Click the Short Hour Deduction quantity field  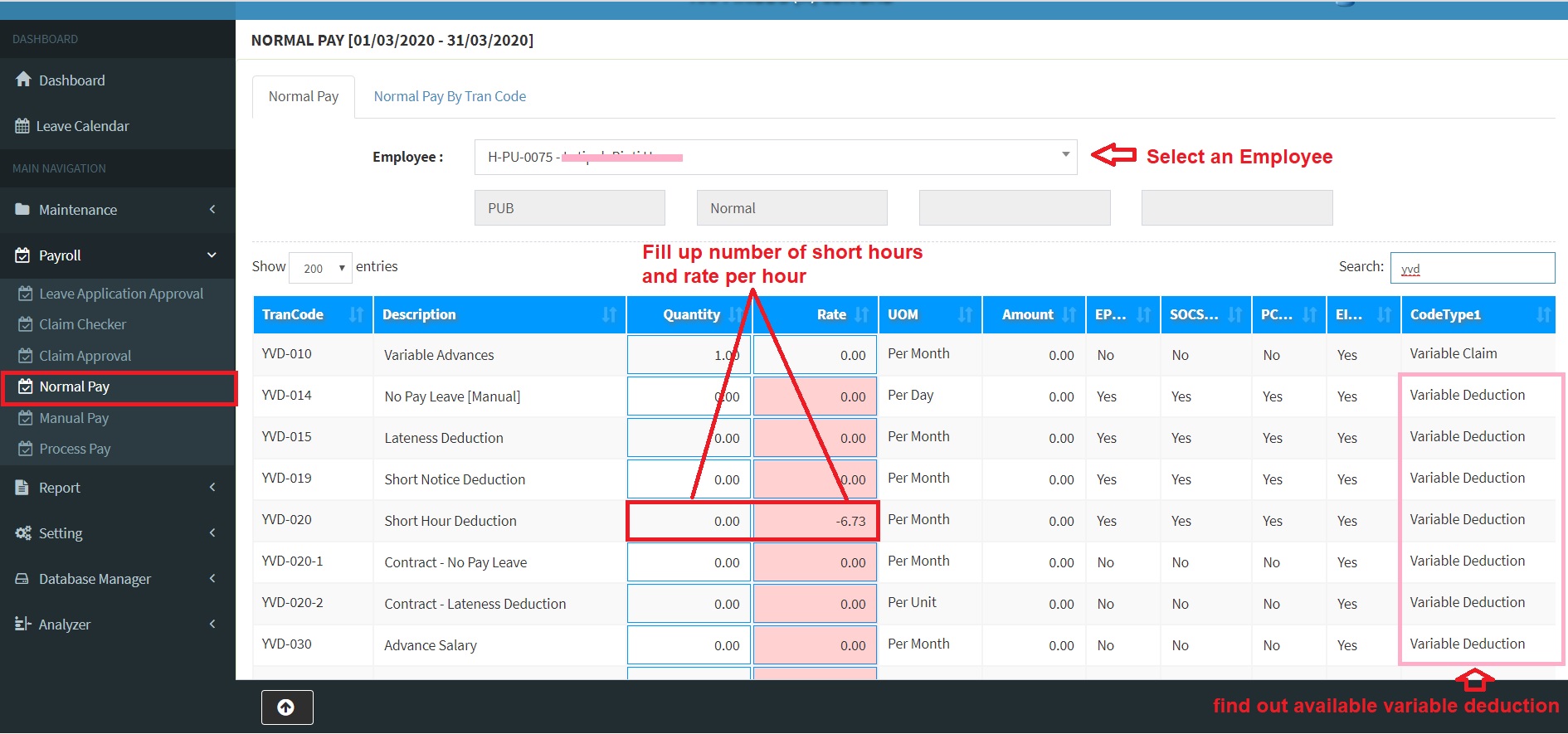pyautogui.click(x=689, y=521)
